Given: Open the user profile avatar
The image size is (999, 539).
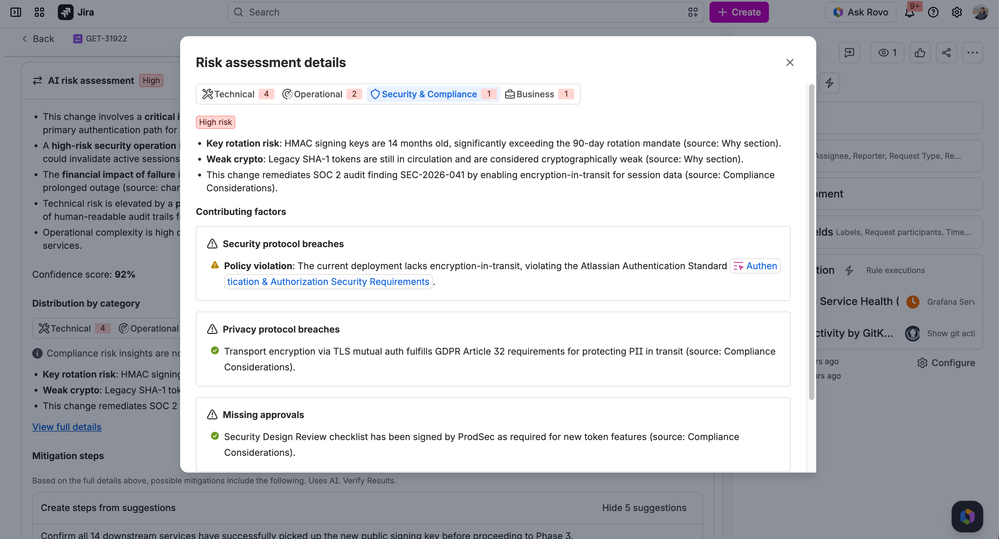Looking at the screenshot, I should coord(981,12).
